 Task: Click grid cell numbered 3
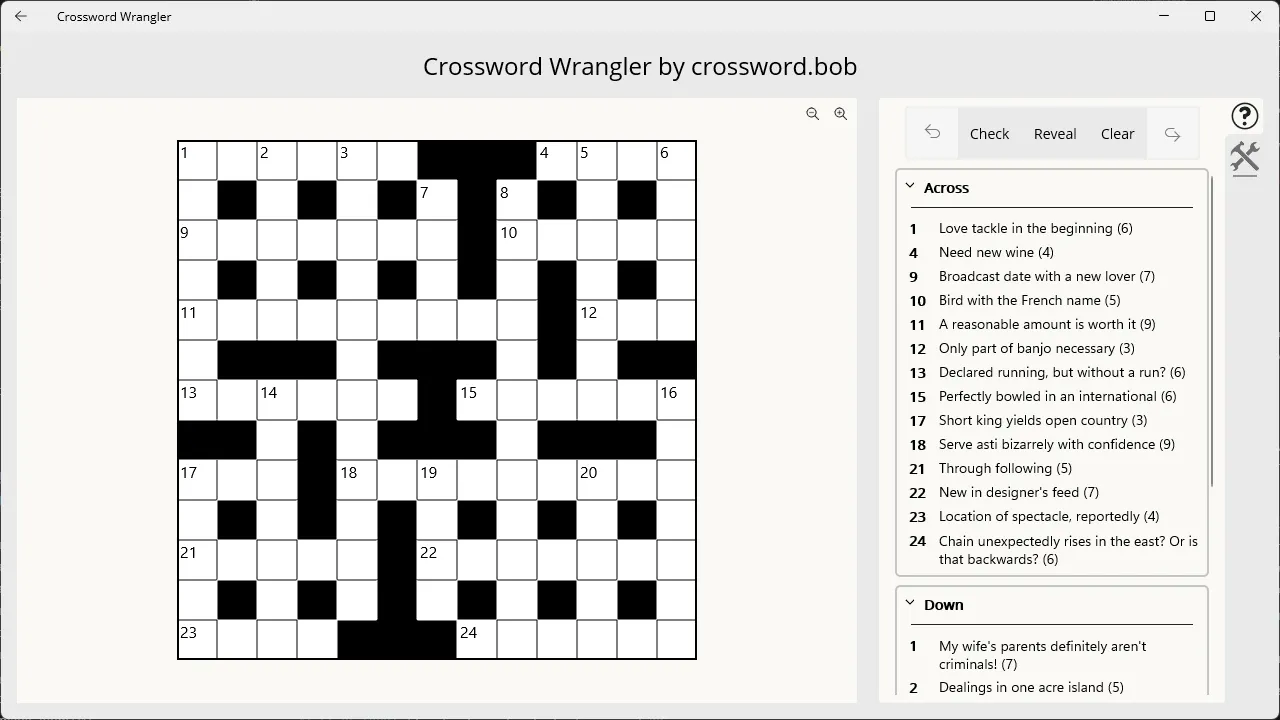[x=357, y=161]
